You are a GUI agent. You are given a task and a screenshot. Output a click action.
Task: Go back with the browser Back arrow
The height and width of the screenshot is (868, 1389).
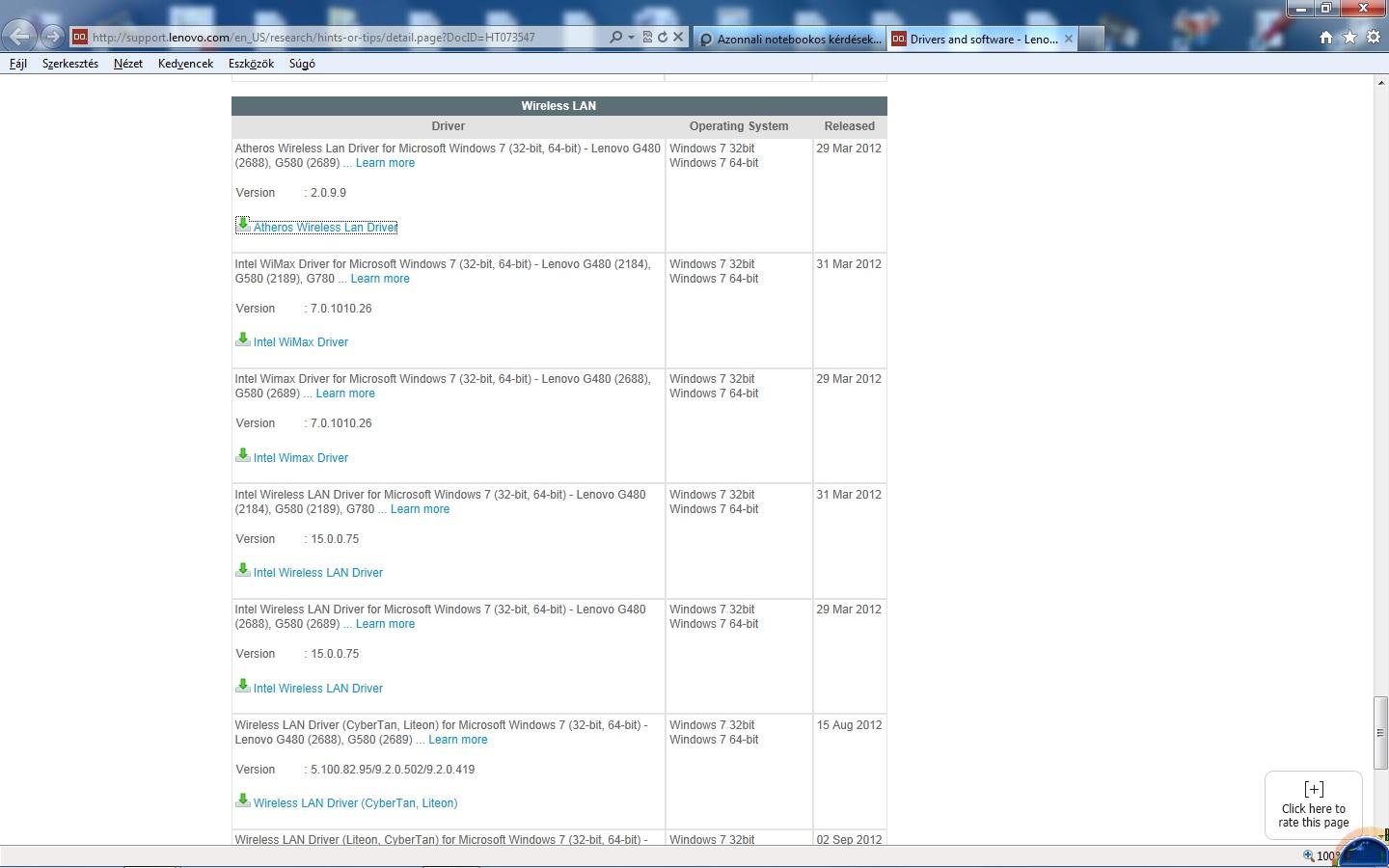click(20, 37)
